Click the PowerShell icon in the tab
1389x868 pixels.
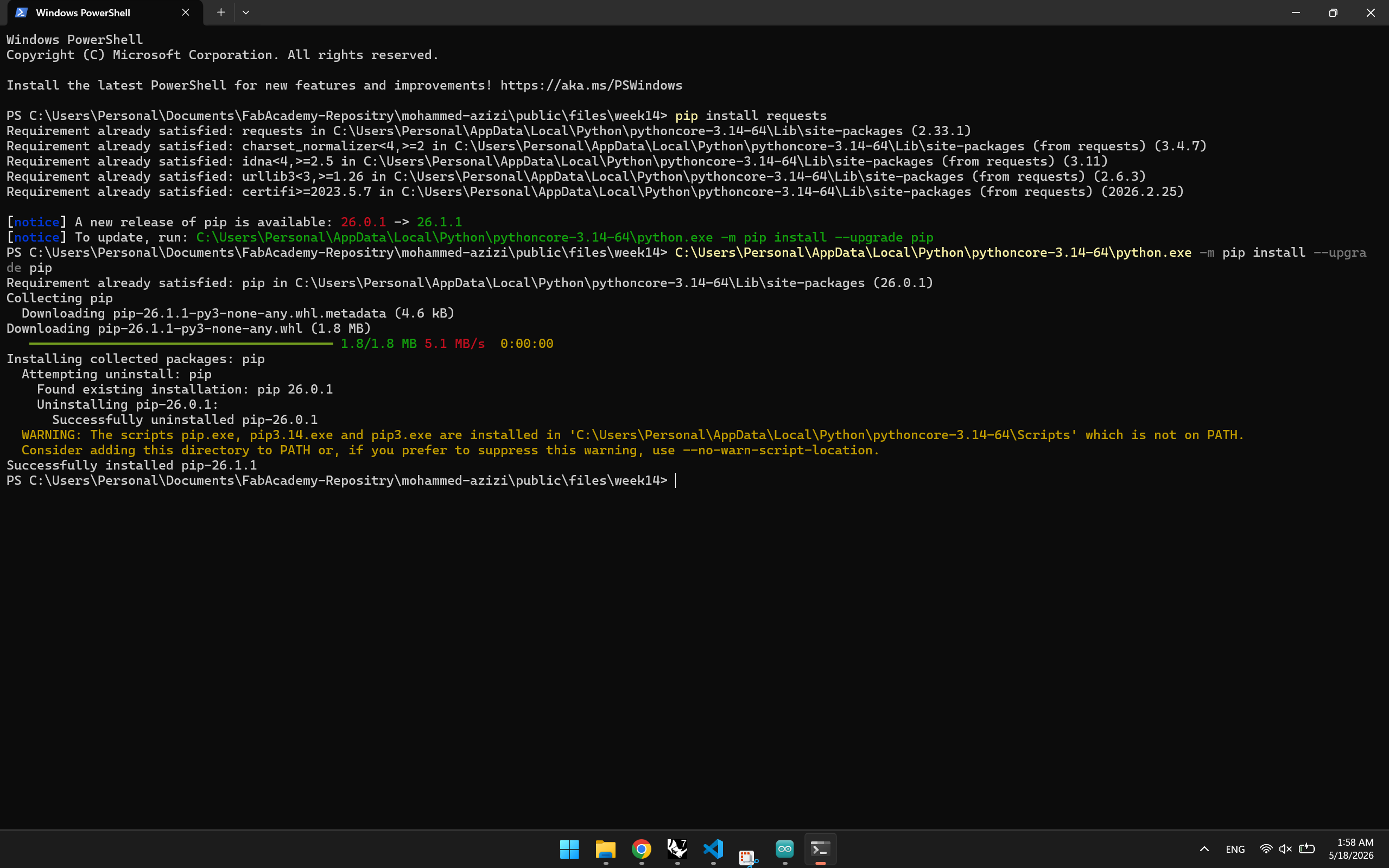[x=21, y=12]
